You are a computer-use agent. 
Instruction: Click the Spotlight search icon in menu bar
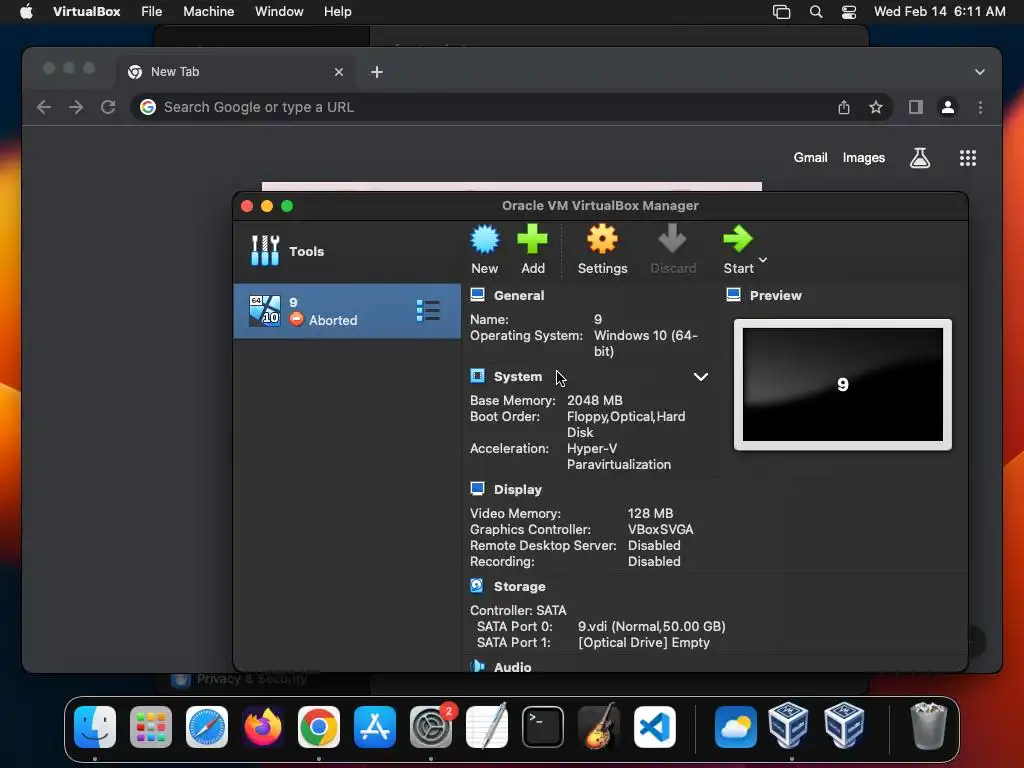coord(816,12)
